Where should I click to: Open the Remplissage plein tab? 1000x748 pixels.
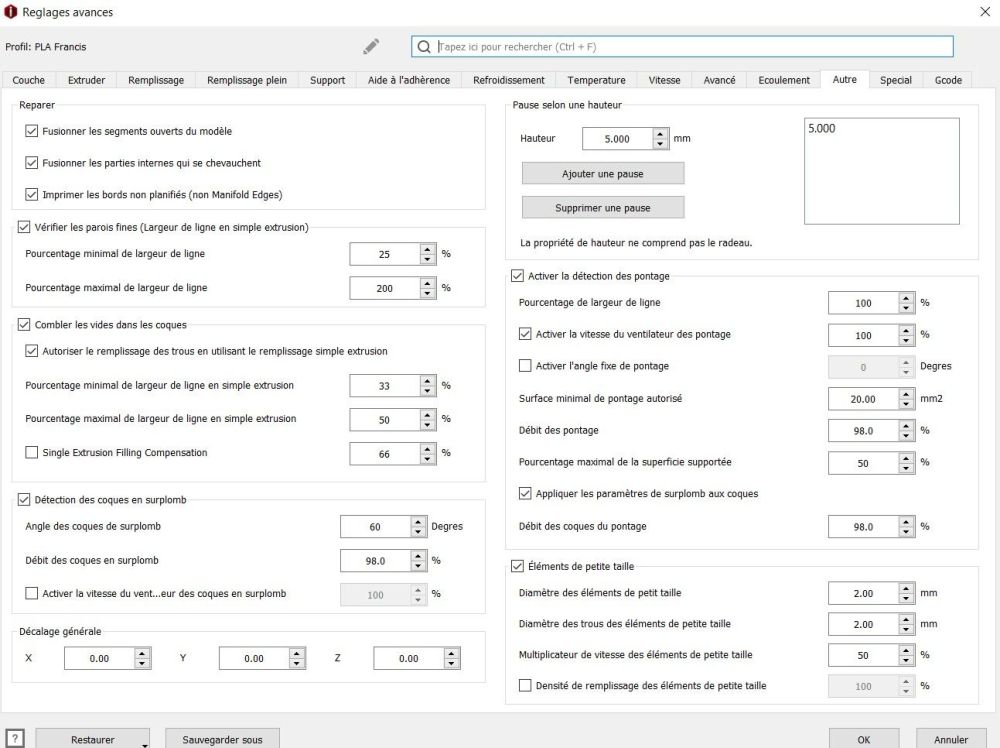(x=247, y=80)
